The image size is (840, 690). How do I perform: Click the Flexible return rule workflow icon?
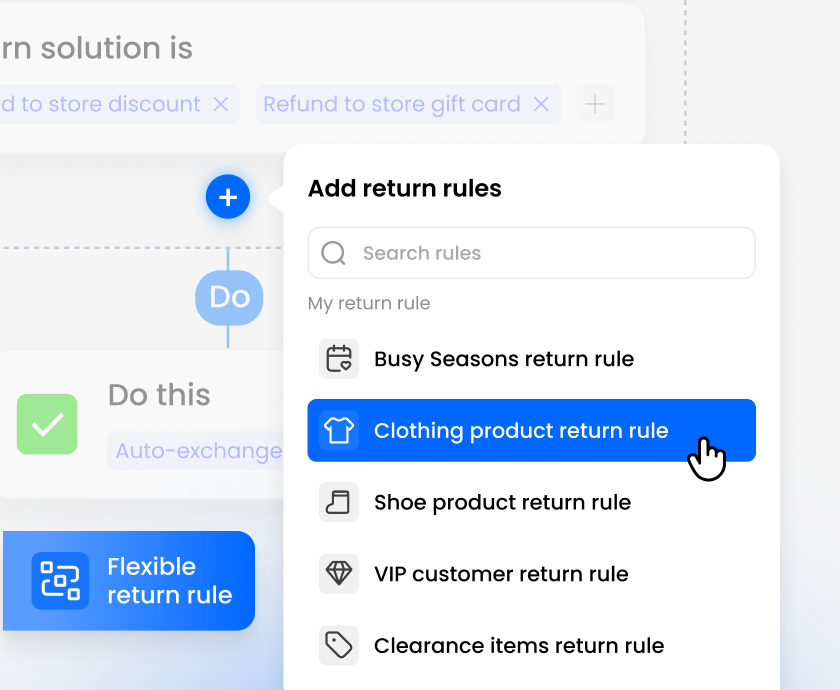pos(62,581)
